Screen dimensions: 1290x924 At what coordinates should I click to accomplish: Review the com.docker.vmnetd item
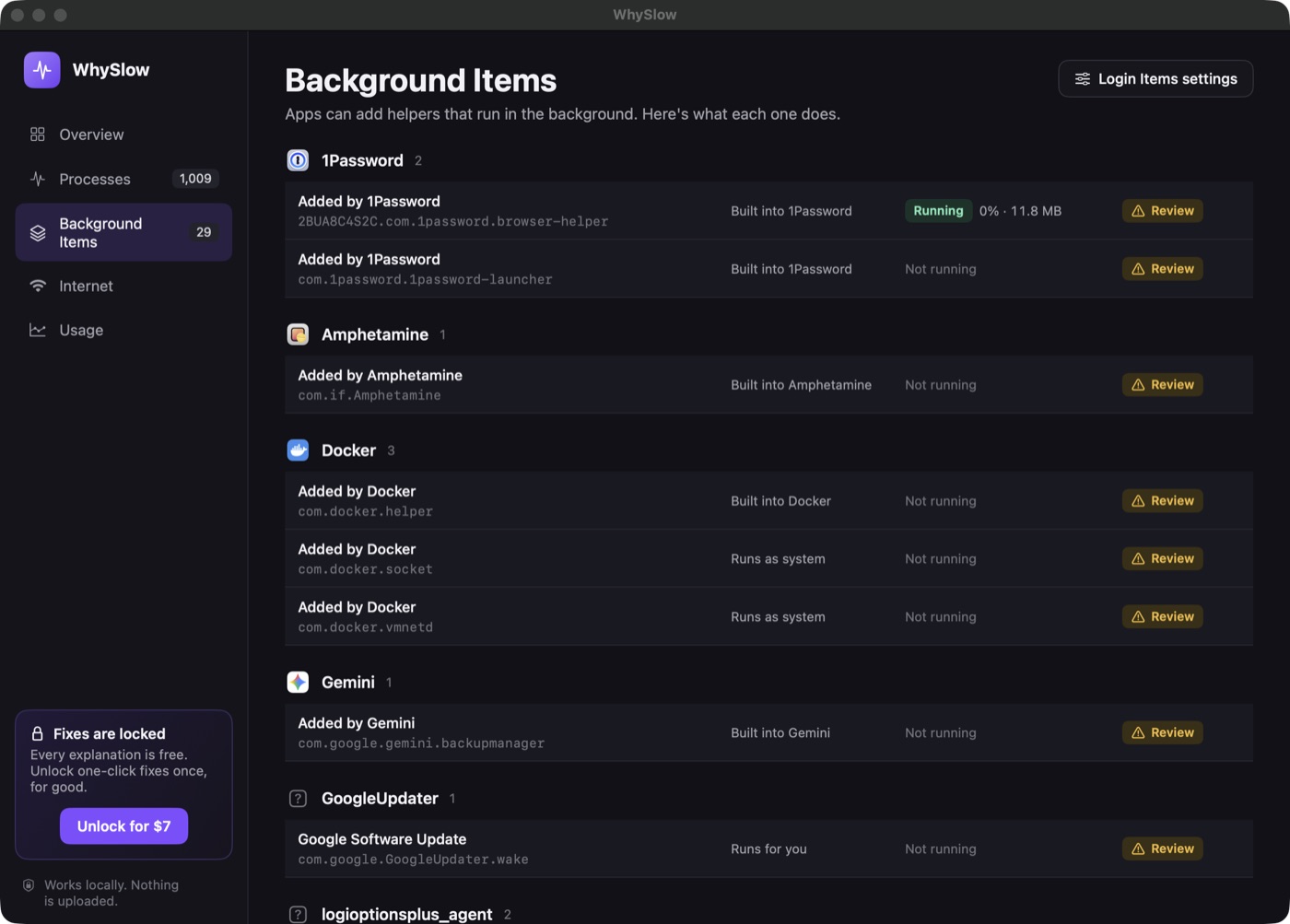1162,617
